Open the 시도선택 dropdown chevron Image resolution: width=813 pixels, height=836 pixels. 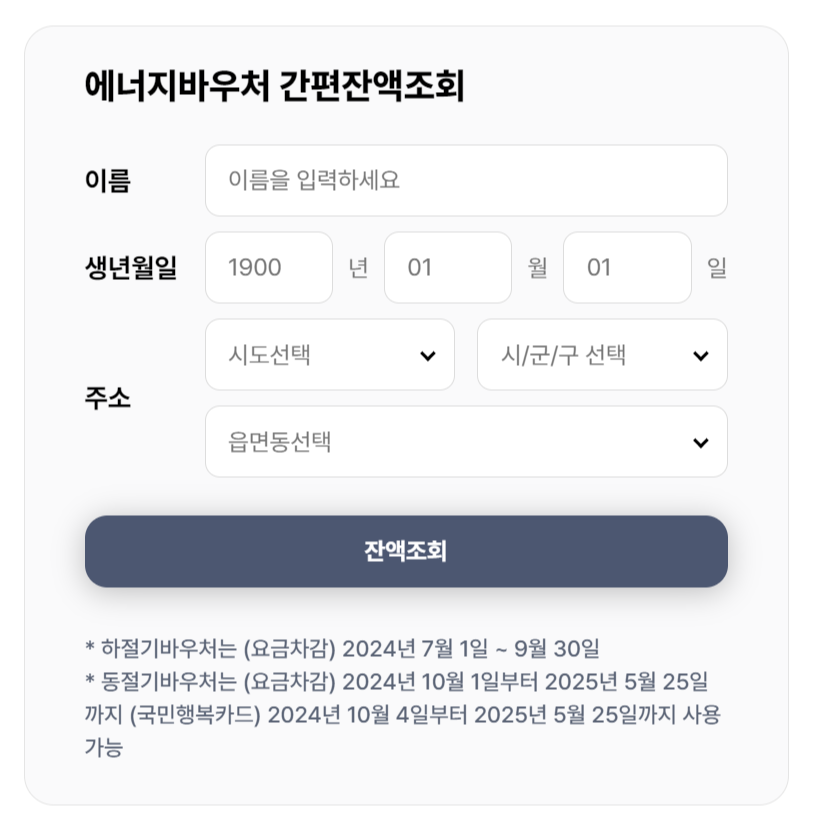click(x=428, y=355)
